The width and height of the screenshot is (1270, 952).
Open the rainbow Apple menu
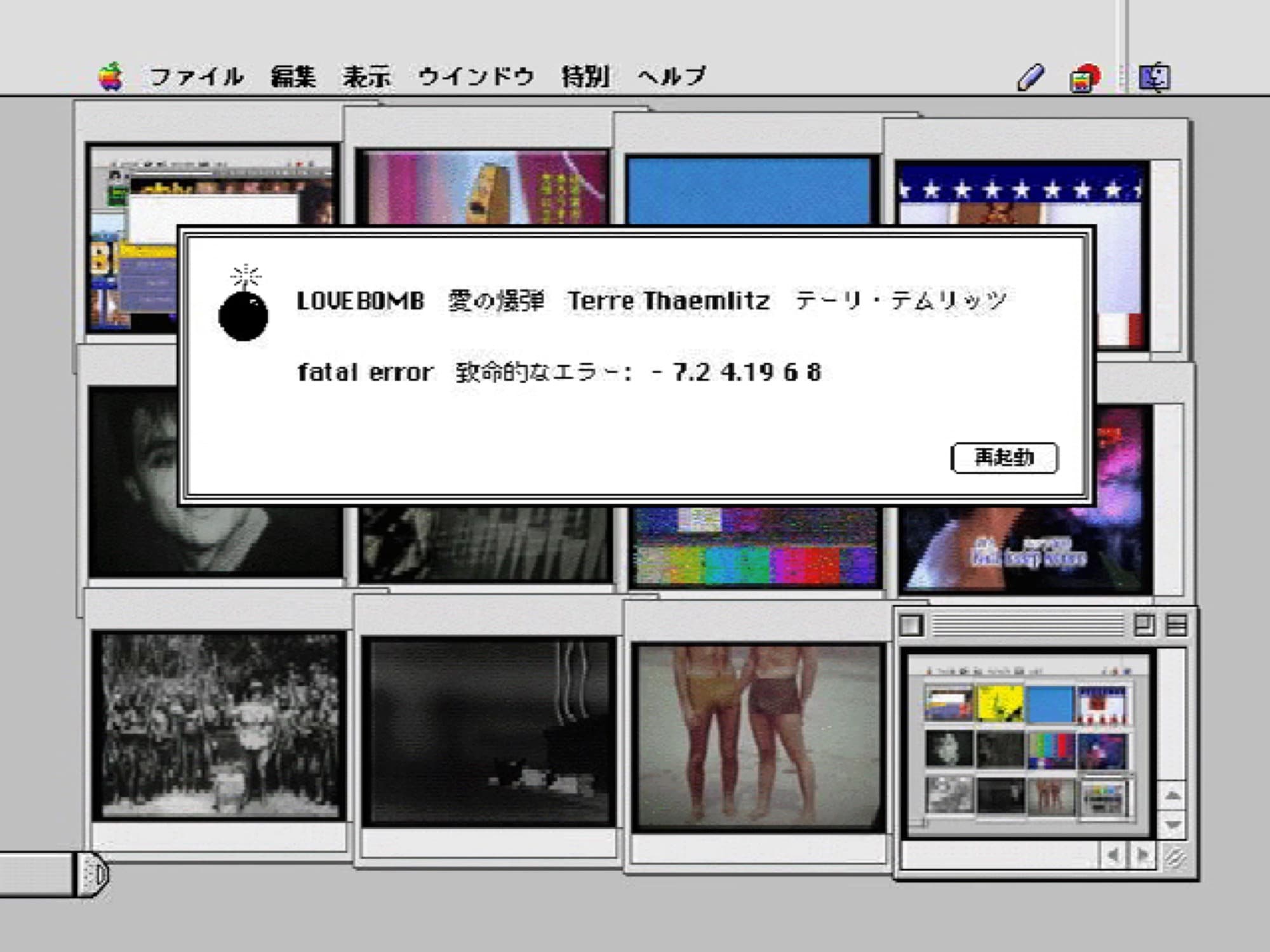[x=110, y=77]
